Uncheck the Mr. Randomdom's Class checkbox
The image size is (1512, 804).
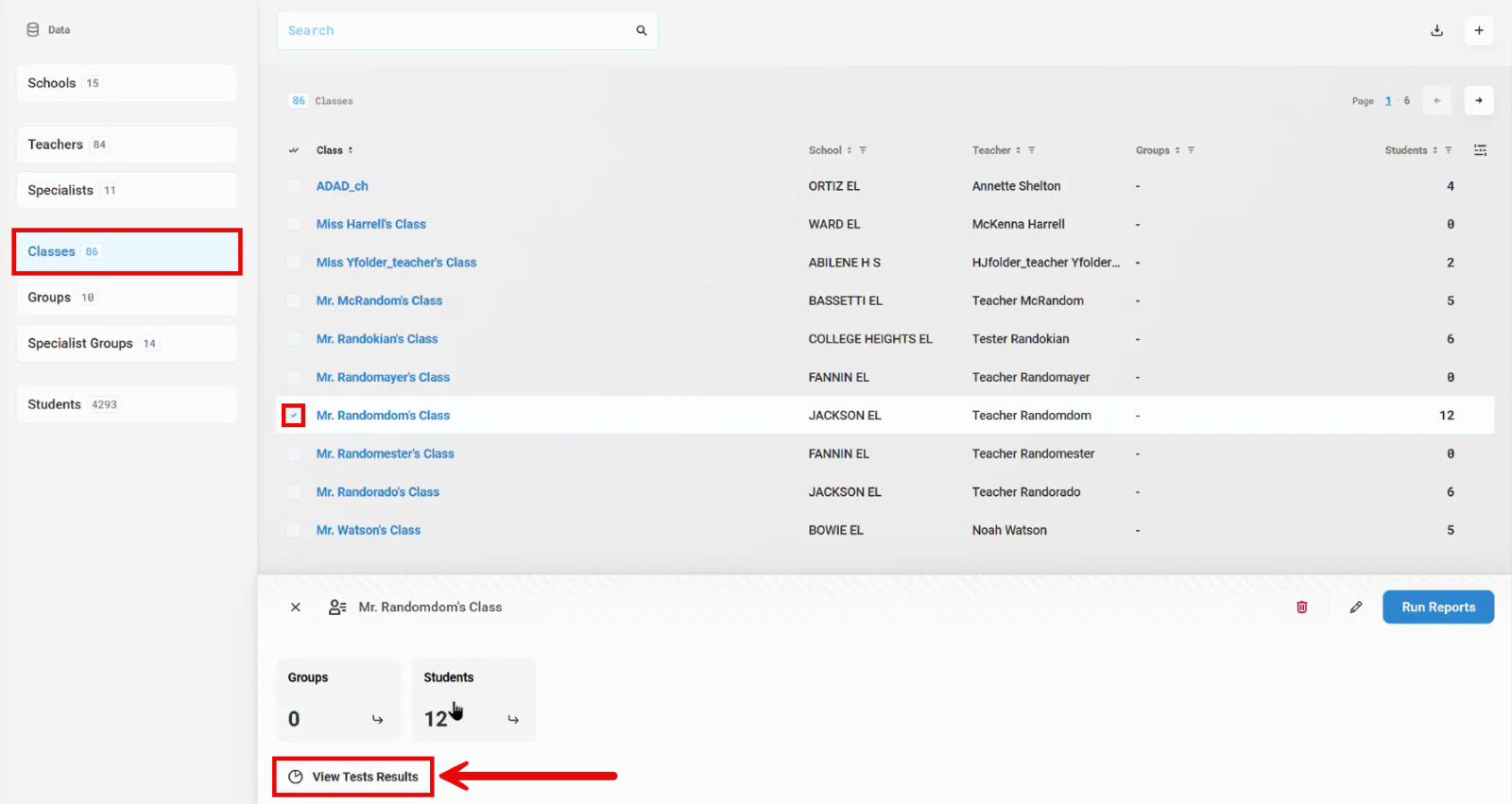coord(294,416)
